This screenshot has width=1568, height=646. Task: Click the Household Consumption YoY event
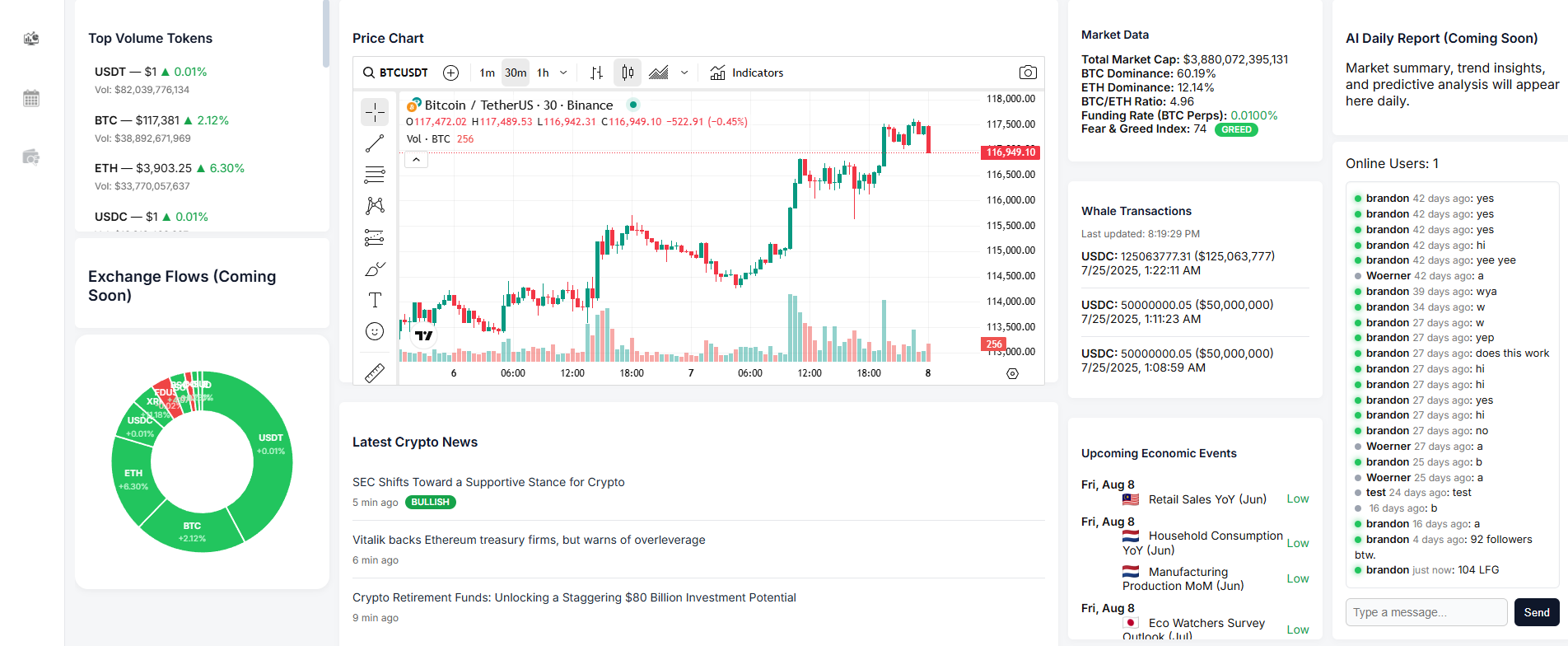point(1202,543)
